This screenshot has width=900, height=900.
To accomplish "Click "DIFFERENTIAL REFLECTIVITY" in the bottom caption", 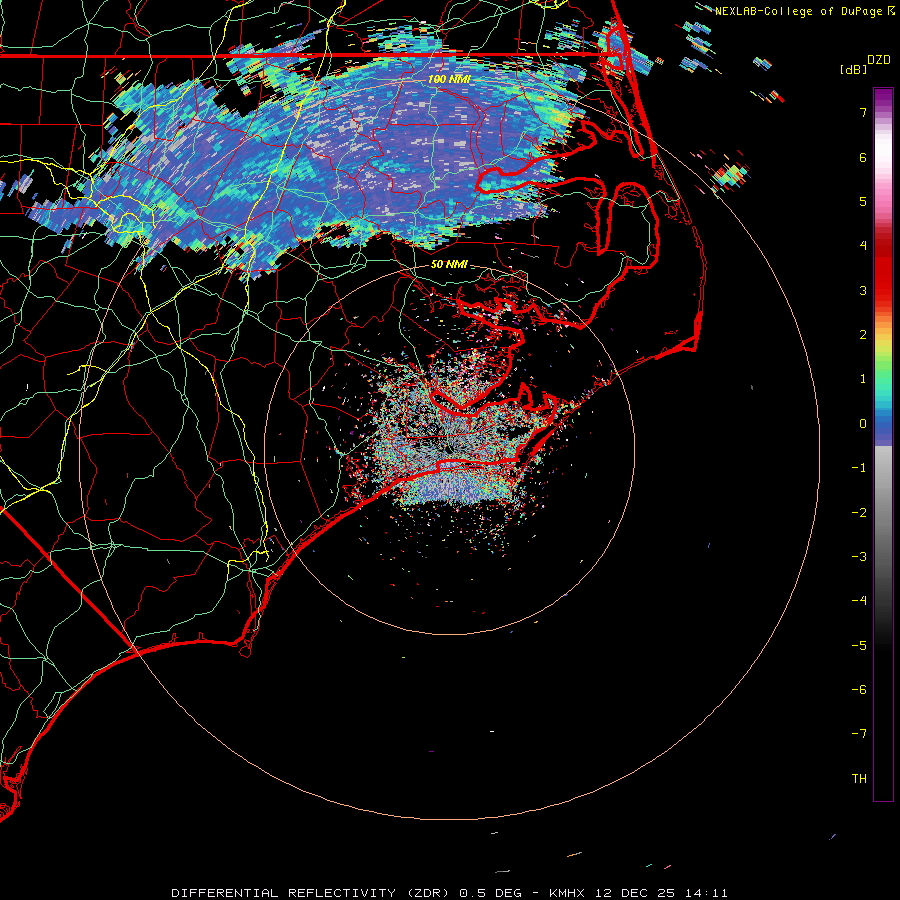I will (284, 893).
